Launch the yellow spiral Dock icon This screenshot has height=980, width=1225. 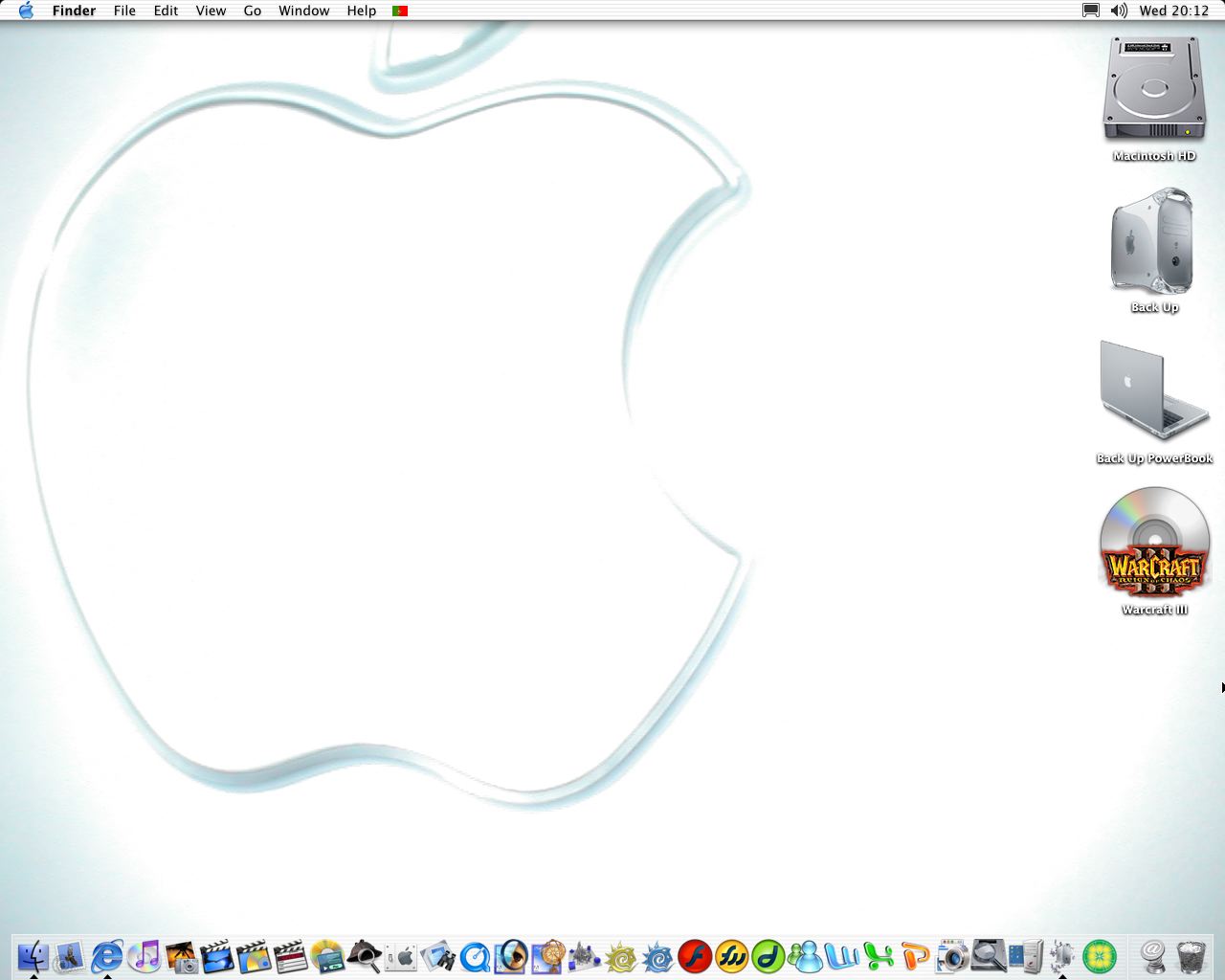tap(622, 956)
